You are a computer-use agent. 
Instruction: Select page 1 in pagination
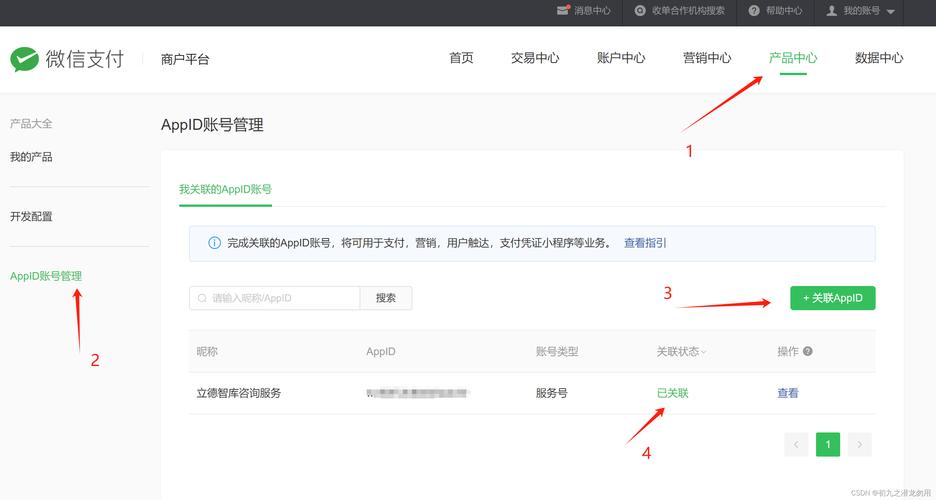point(828,445)
